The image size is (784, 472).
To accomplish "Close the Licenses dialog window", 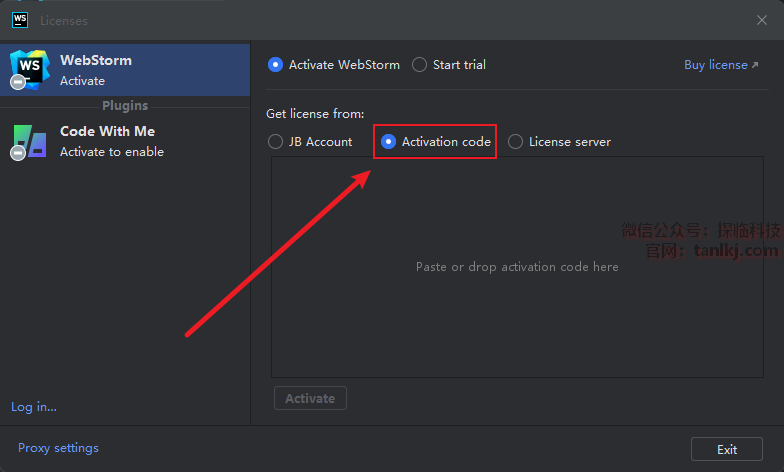I will pyautogui.click(x=762, y=20).
